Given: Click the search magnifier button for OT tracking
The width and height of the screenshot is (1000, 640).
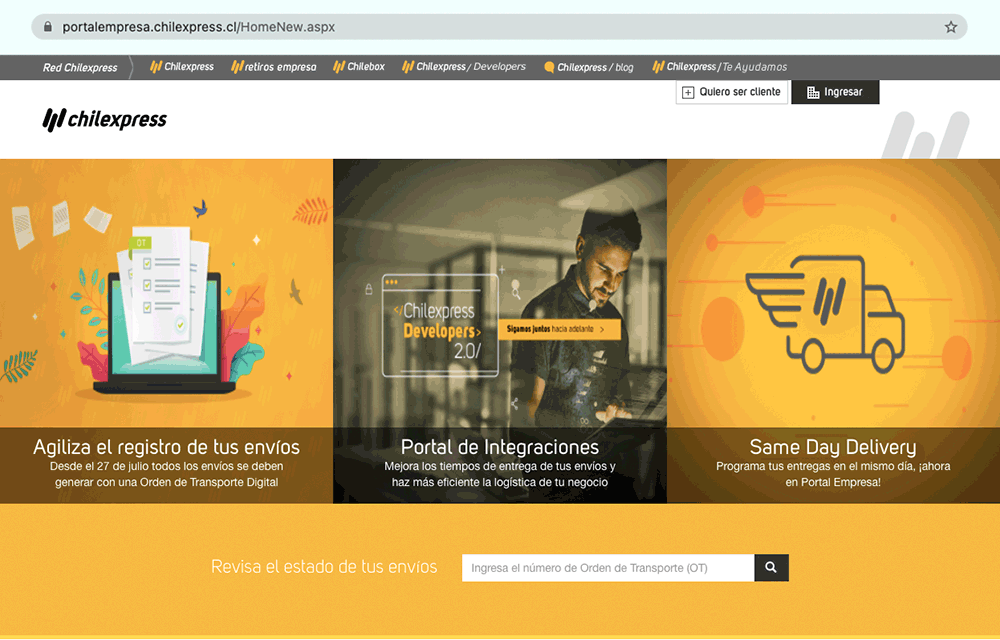Looking at the screenshot, I should (771, 567).
